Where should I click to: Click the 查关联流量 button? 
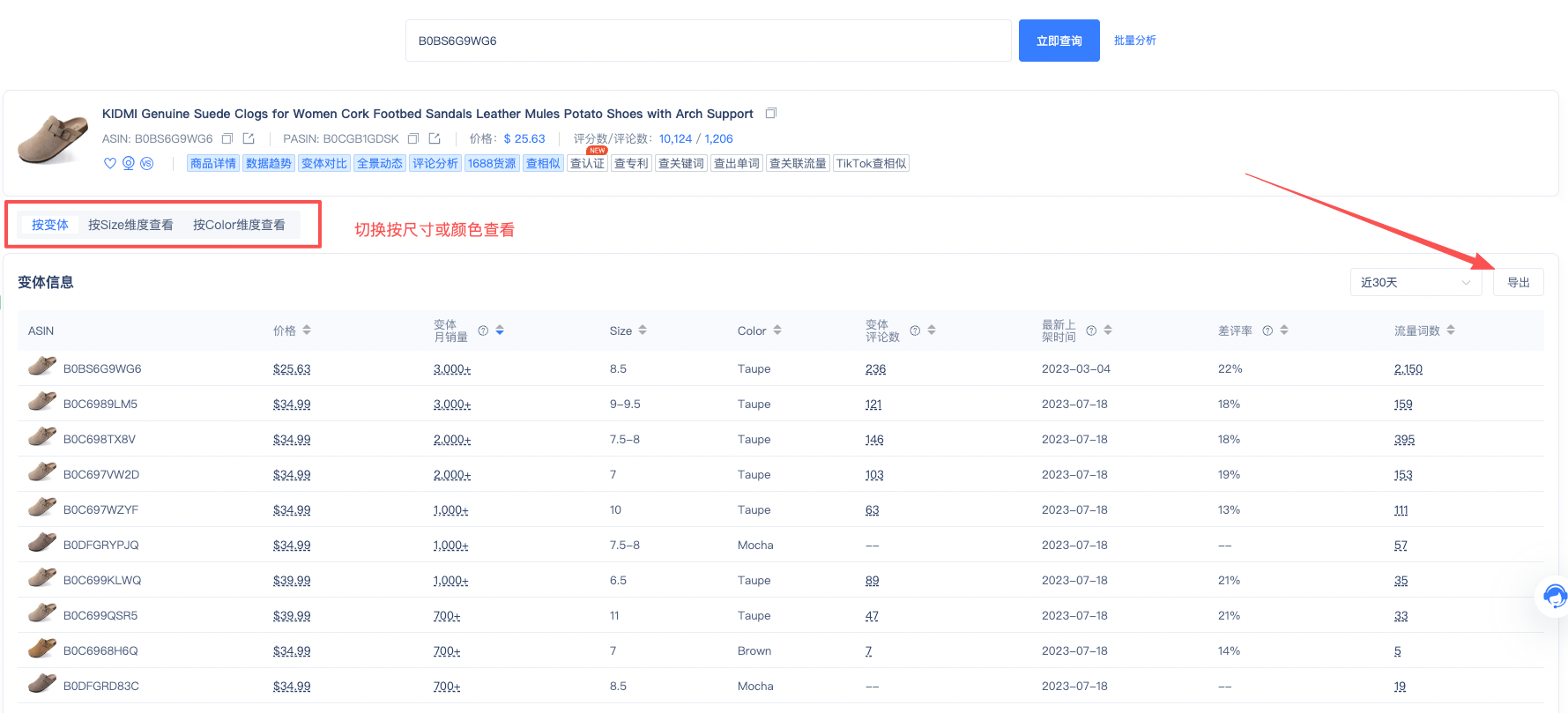click(798, 163)
